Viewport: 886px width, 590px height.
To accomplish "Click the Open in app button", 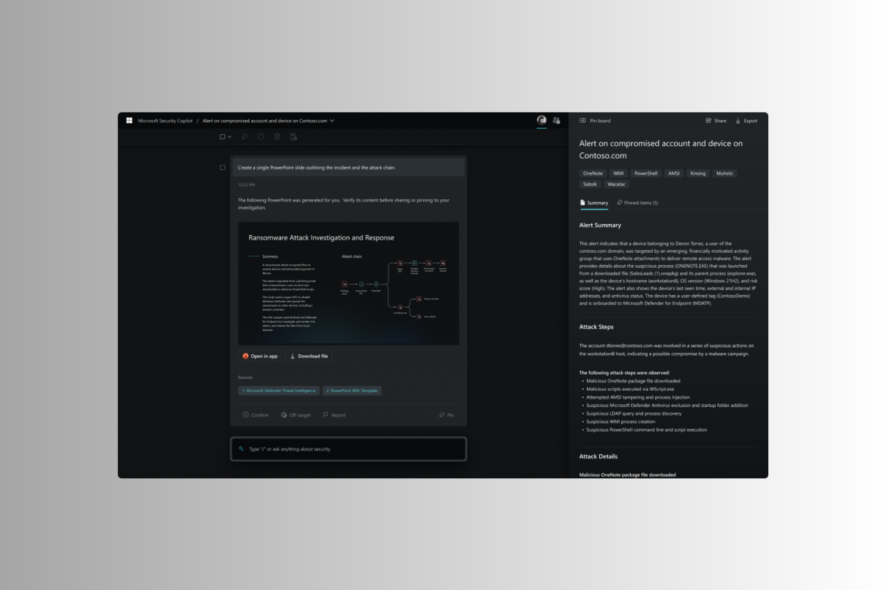I will click(x=260, y=356).
